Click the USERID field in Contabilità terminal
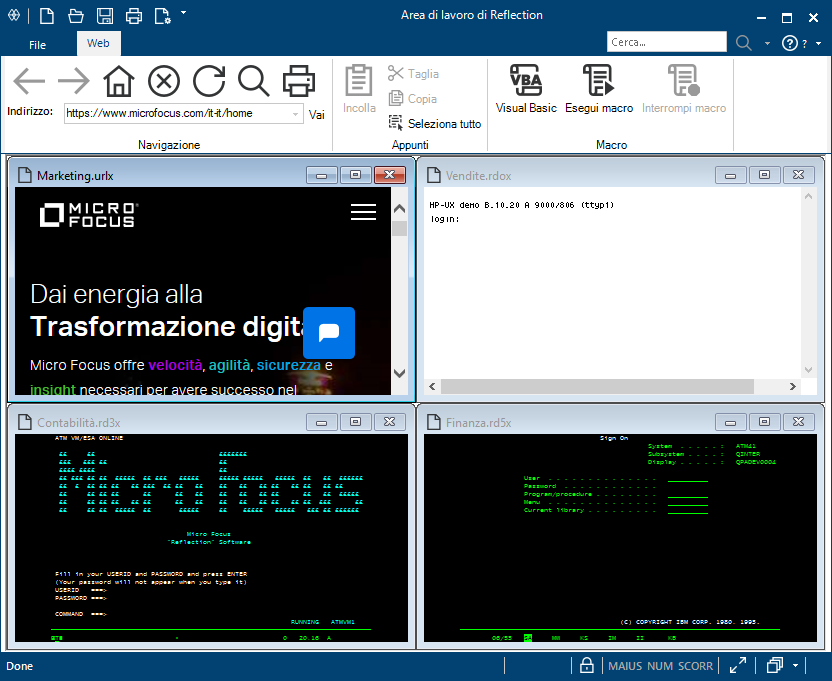The image size is (832, 681). point(81,590)
